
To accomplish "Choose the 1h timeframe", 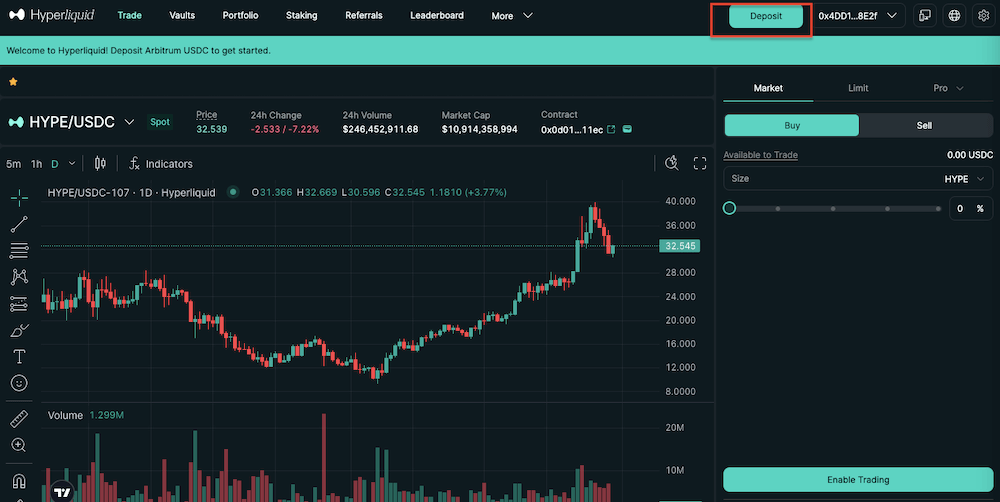I will 36,164.
